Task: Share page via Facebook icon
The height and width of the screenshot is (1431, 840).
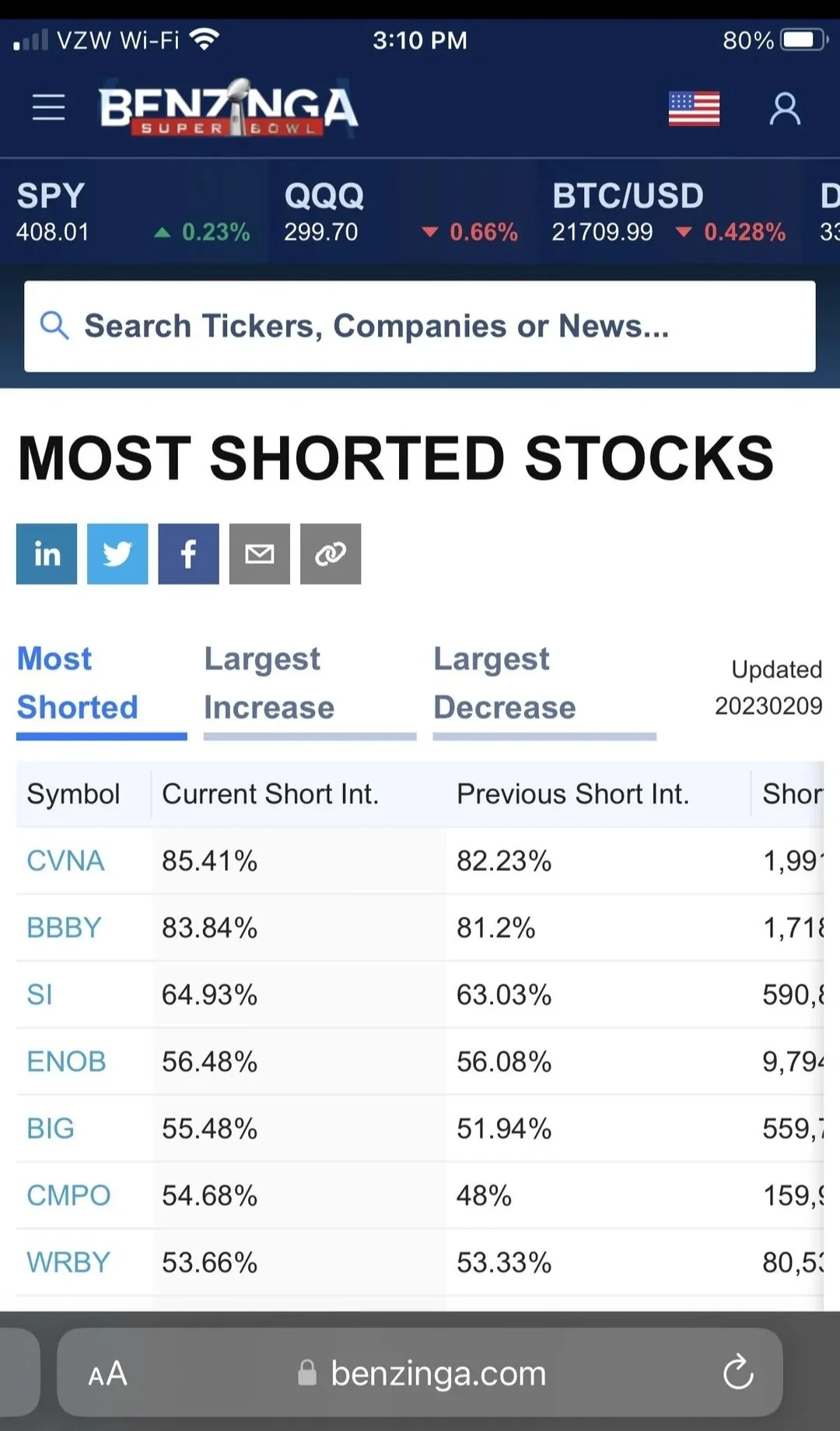Action: pyautogui.click(x=188, y=554)
